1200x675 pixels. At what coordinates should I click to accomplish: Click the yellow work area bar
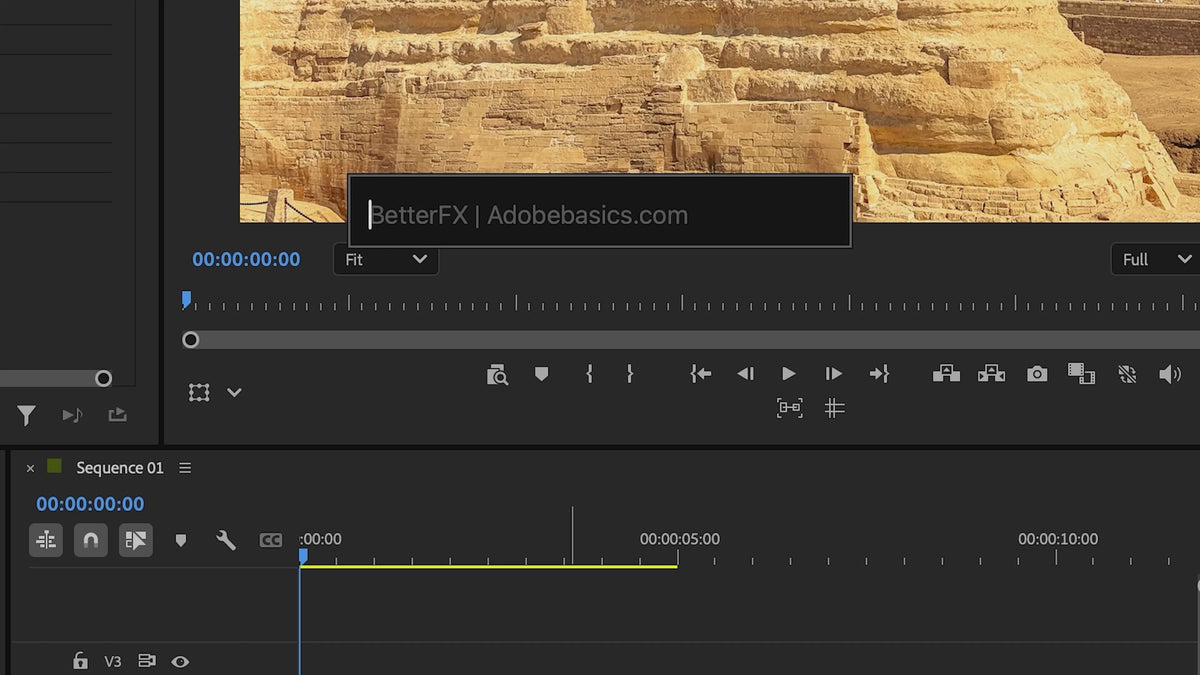(x=489, y=566)
